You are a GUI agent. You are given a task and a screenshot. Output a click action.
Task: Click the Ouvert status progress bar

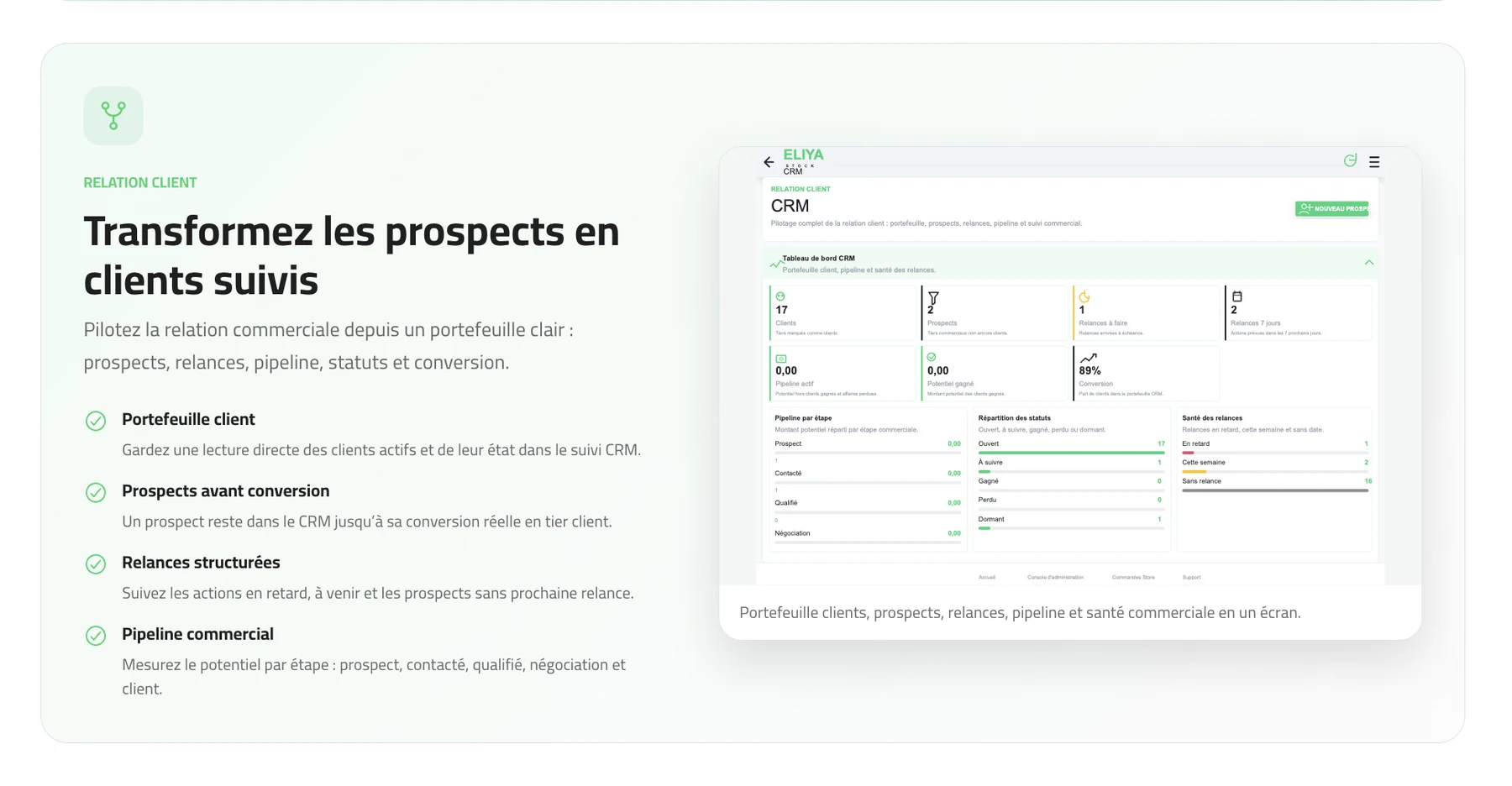tap(1071, 453)
